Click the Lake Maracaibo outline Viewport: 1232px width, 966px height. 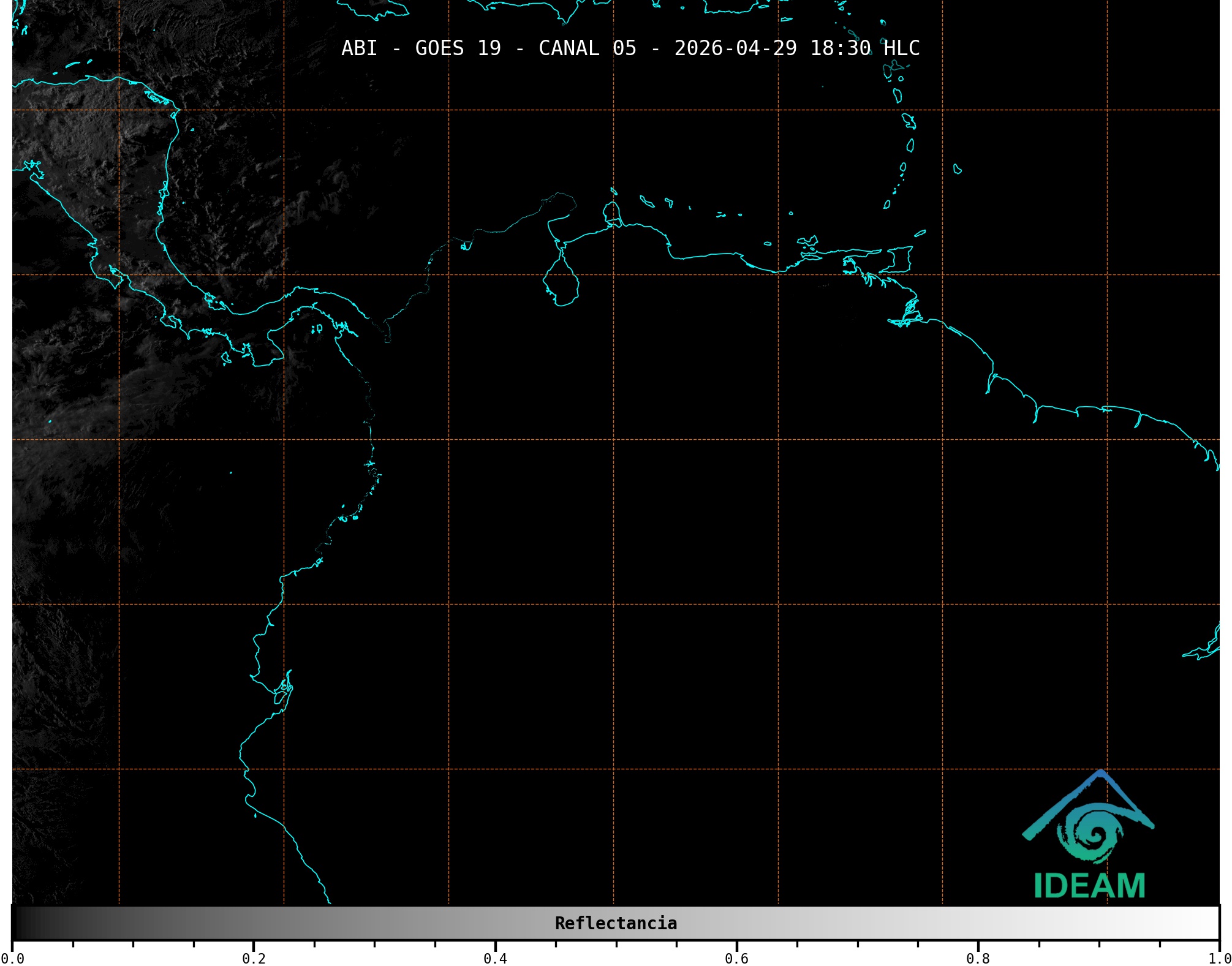tap(561, 283)
